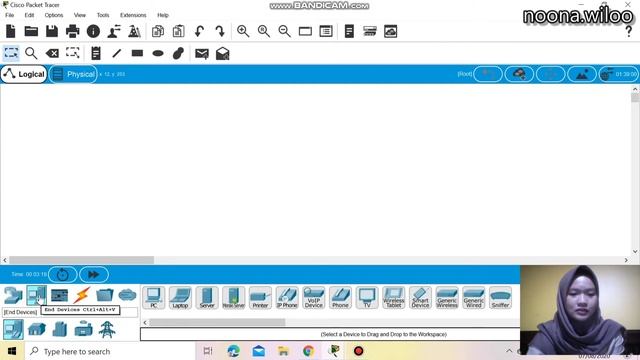Open custom devices dialog icon
640x360 pixels.
326,31
